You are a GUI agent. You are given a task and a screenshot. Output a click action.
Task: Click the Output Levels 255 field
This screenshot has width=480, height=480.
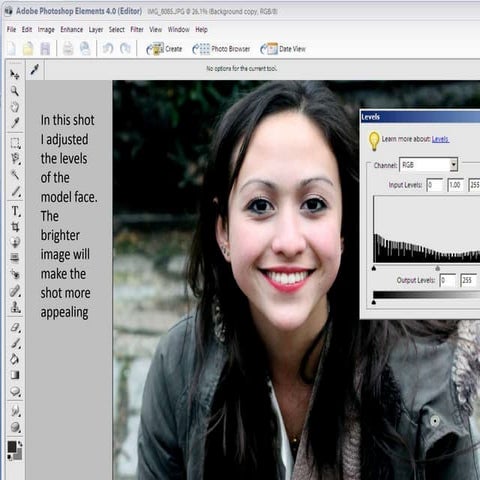pyautogui.click(x=468, y=280)
